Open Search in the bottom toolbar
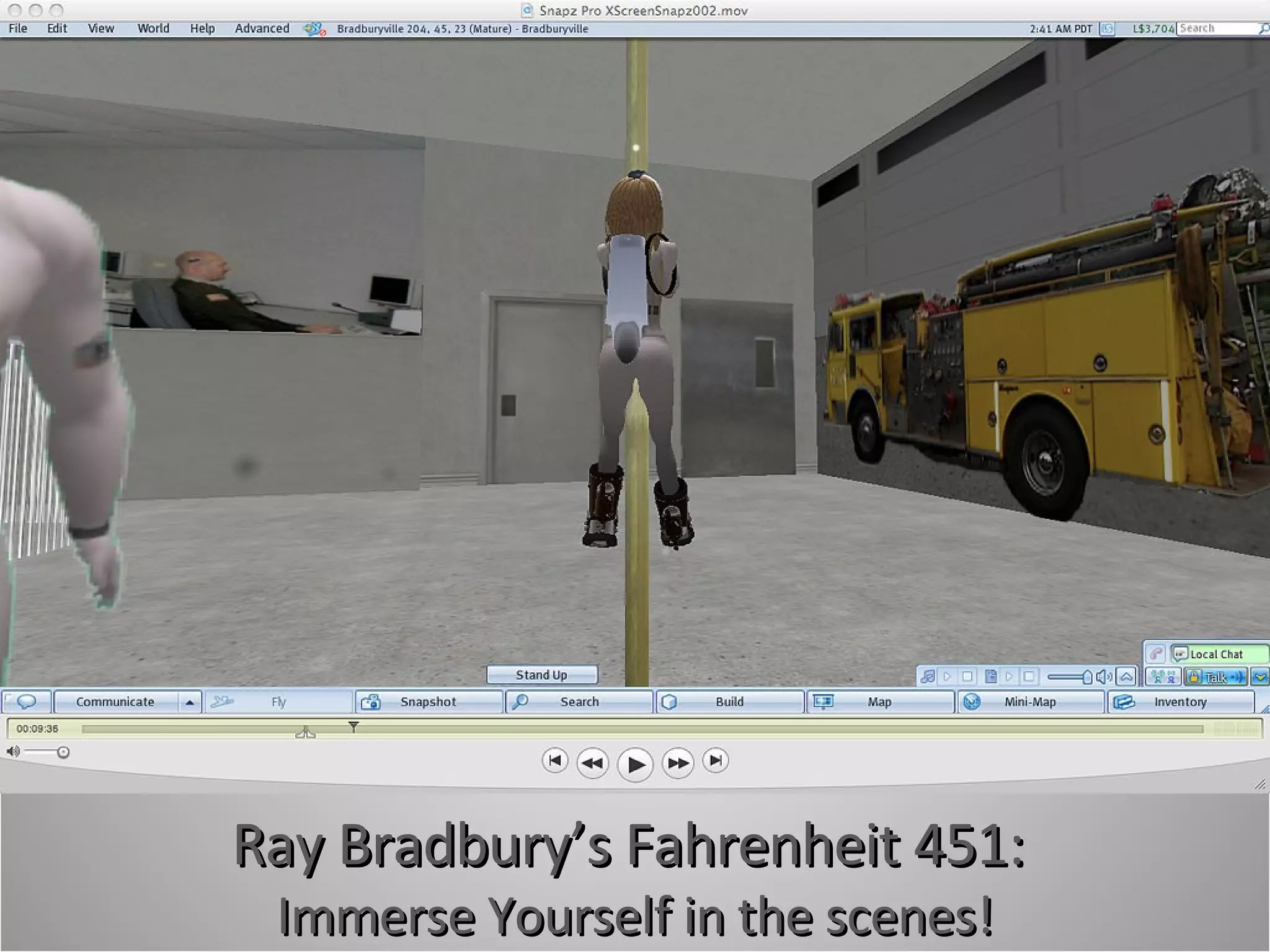 click(x=579, y=702)
